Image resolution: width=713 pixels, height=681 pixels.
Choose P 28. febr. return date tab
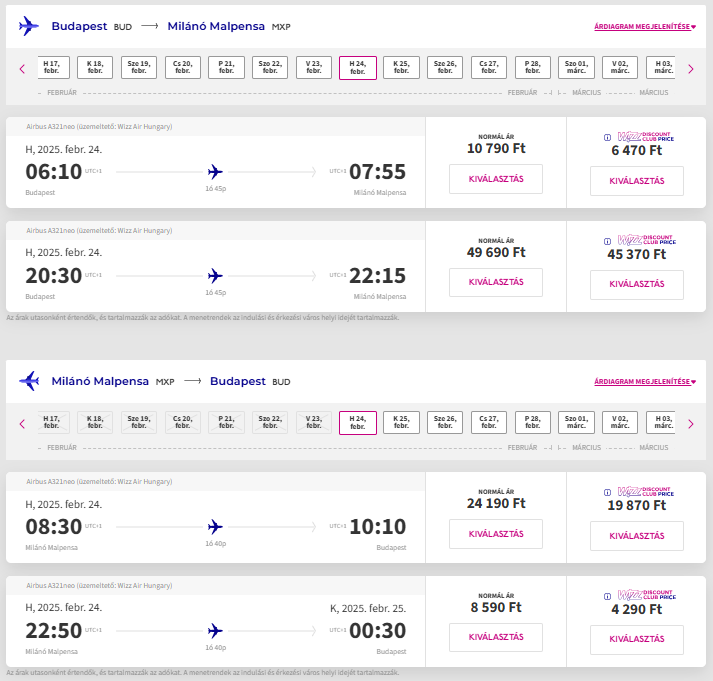[x=532, y=423]
